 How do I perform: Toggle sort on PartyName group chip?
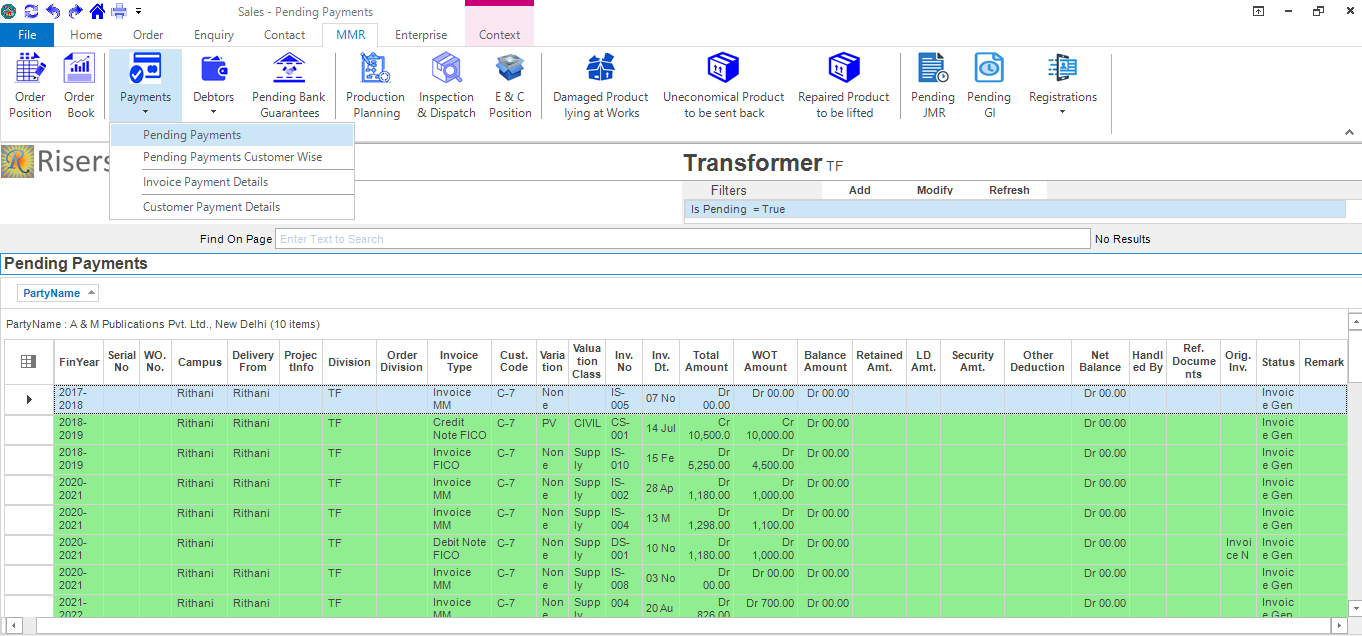tap(58, 293)
